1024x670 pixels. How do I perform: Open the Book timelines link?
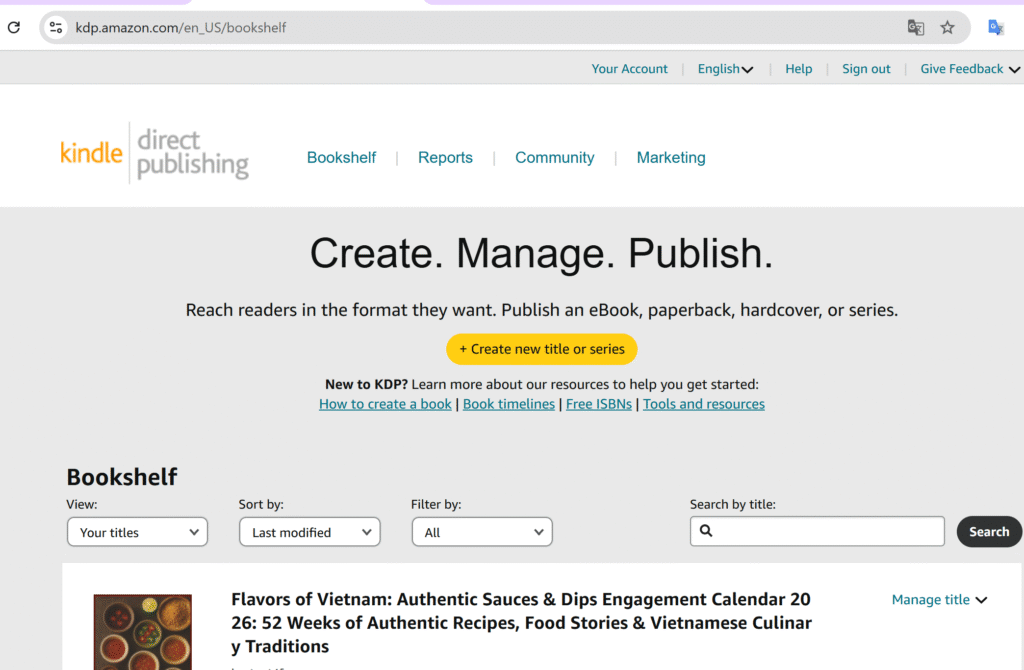pos(509,404)
